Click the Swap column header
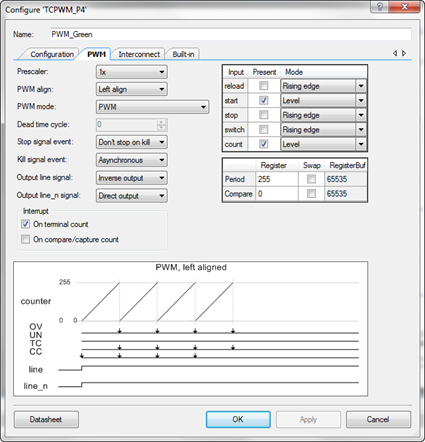425x442 pixels. [x=312, y=165]
